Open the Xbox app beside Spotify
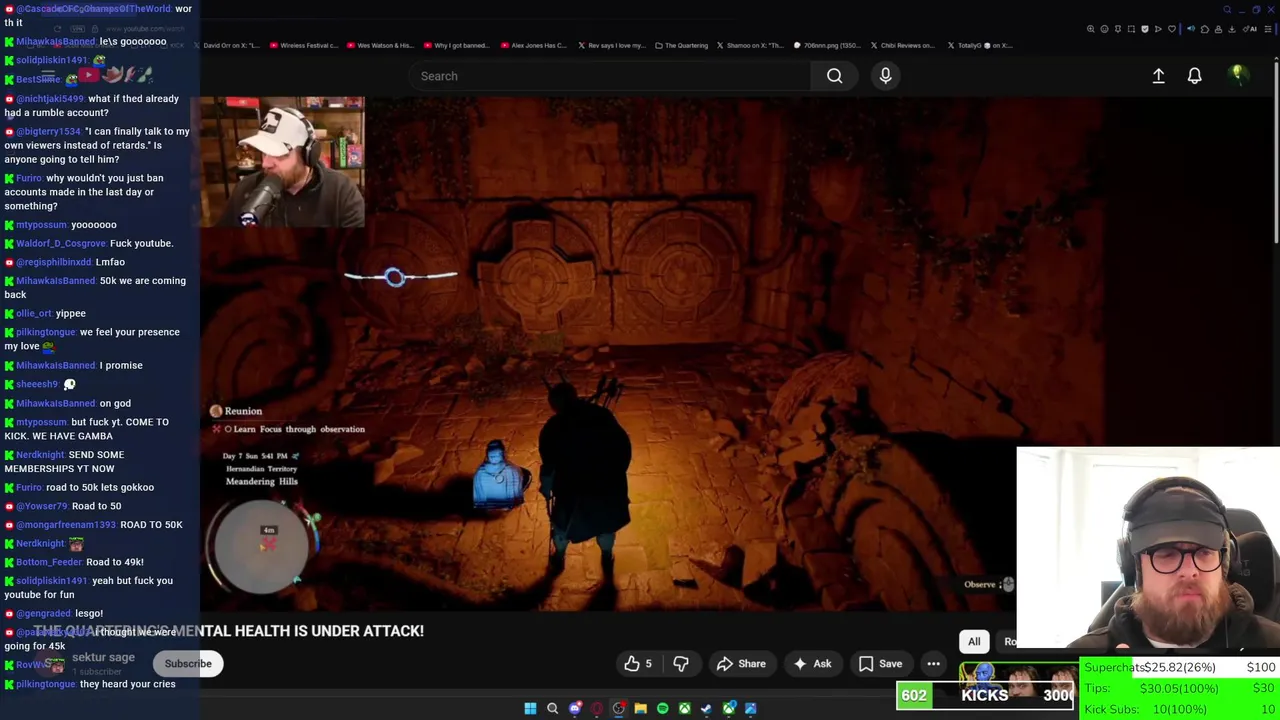 684,708
